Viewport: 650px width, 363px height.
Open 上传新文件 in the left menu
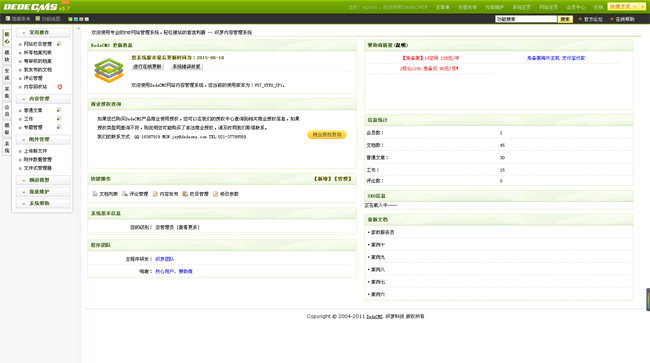pos(35,151)
